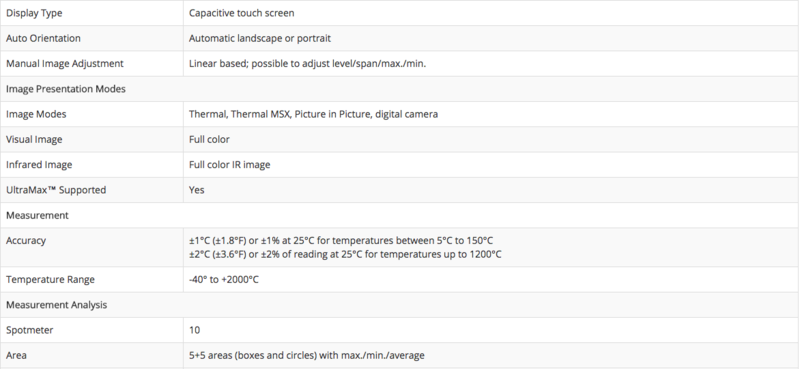Select the Linear based adjustment value
Screen dimensions: 800x369
[307, 64]
